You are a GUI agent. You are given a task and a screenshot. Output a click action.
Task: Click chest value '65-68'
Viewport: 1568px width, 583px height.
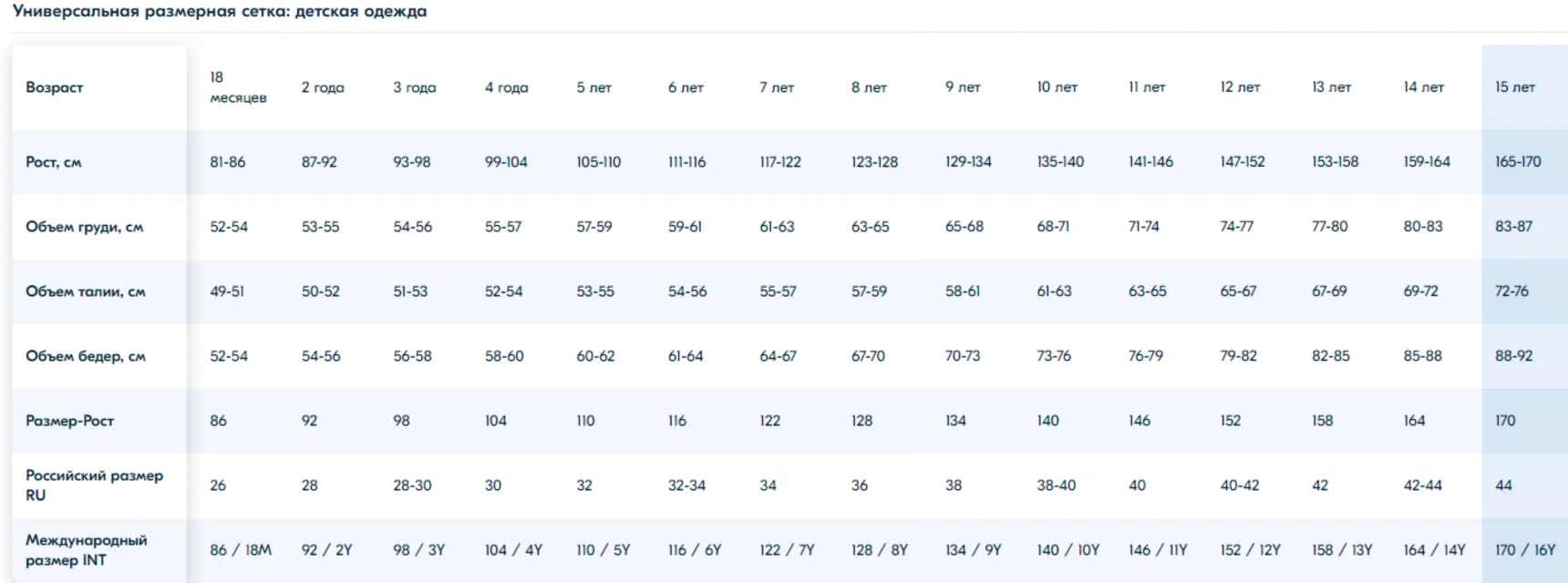click(x=965, y=227)
